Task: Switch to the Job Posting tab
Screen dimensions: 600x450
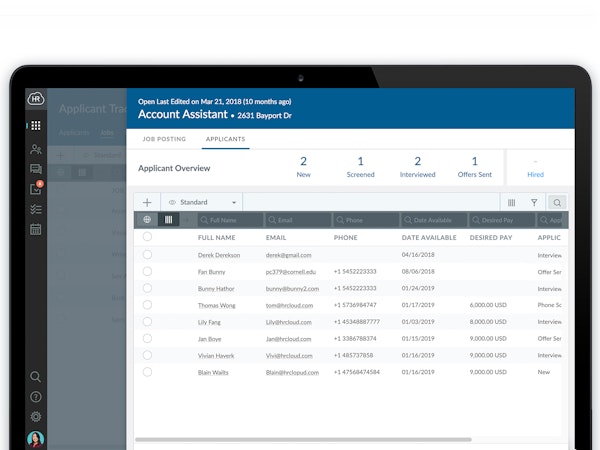Action: tap(163, 139)
